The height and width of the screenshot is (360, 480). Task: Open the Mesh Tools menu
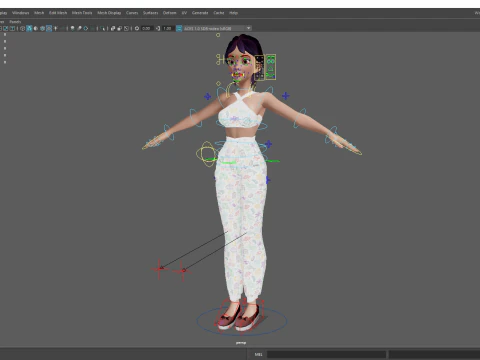coord(82,13)
